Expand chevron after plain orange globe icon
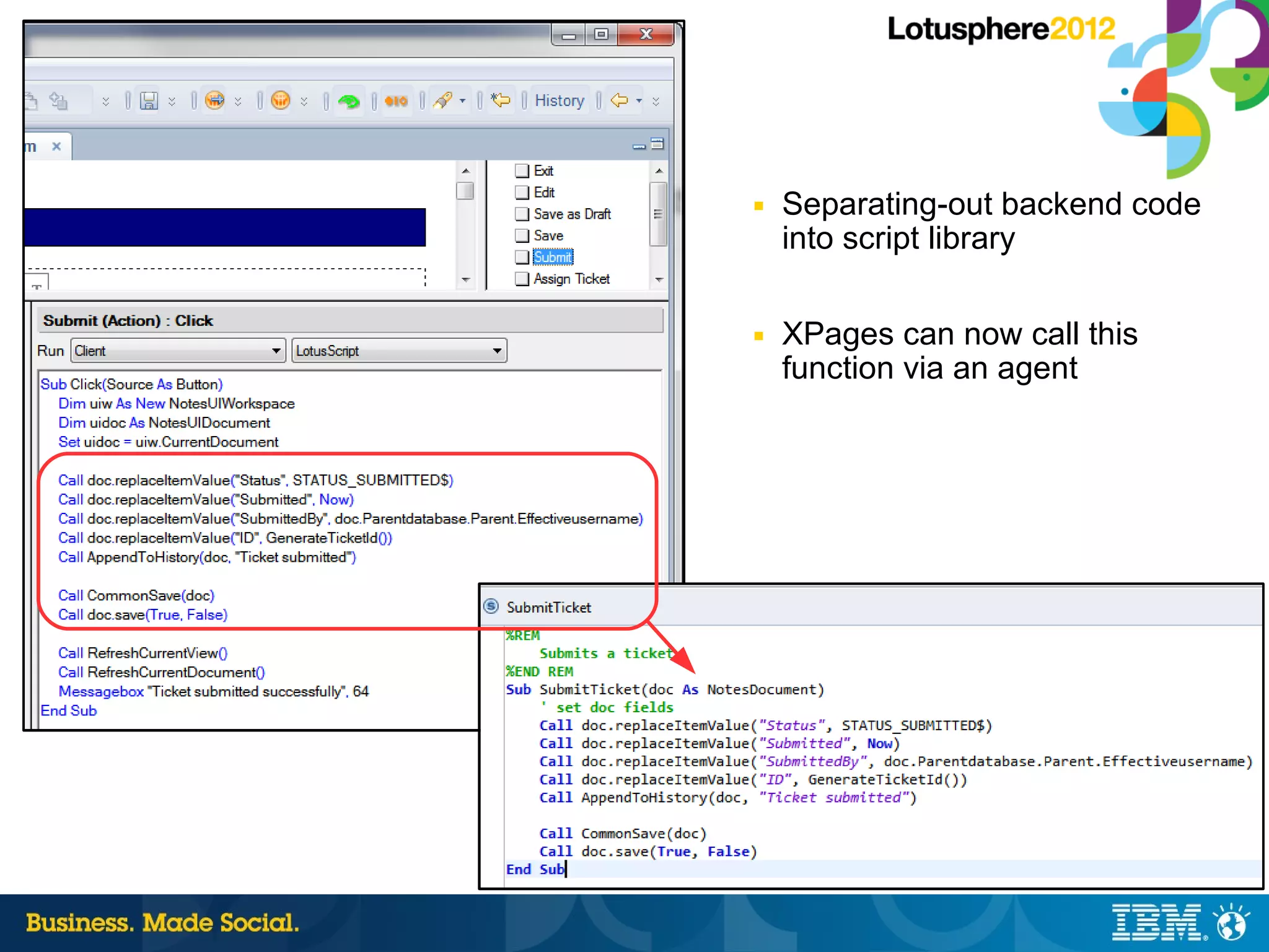Viewport: 1269px width, 952px height. pos(304,101)
